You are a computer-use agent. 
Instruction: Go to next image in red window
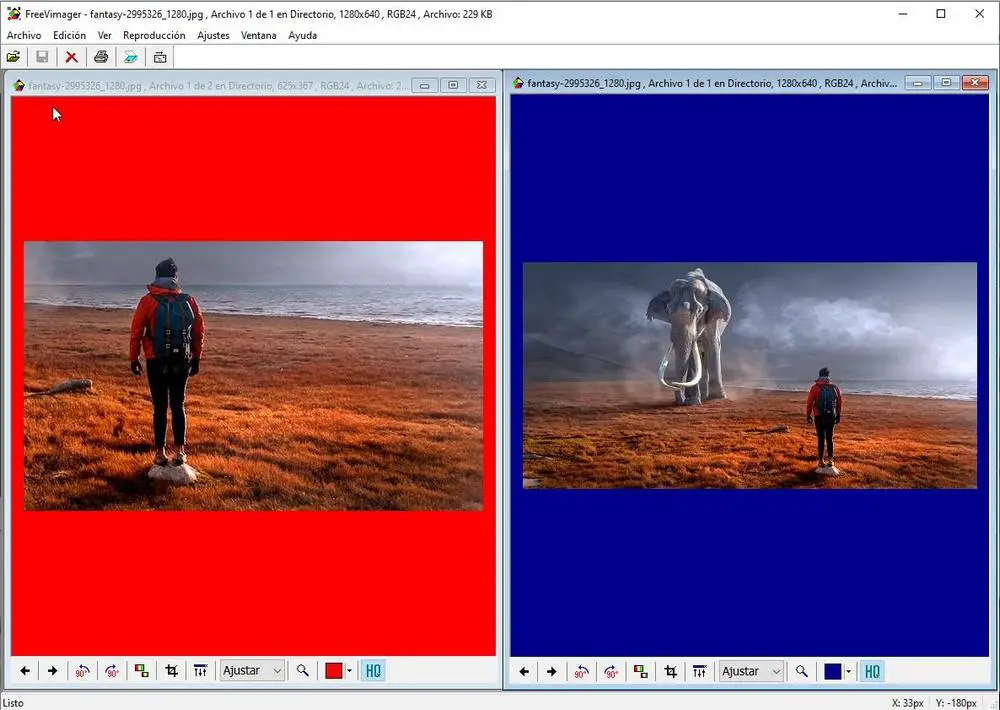coord(52,670)
